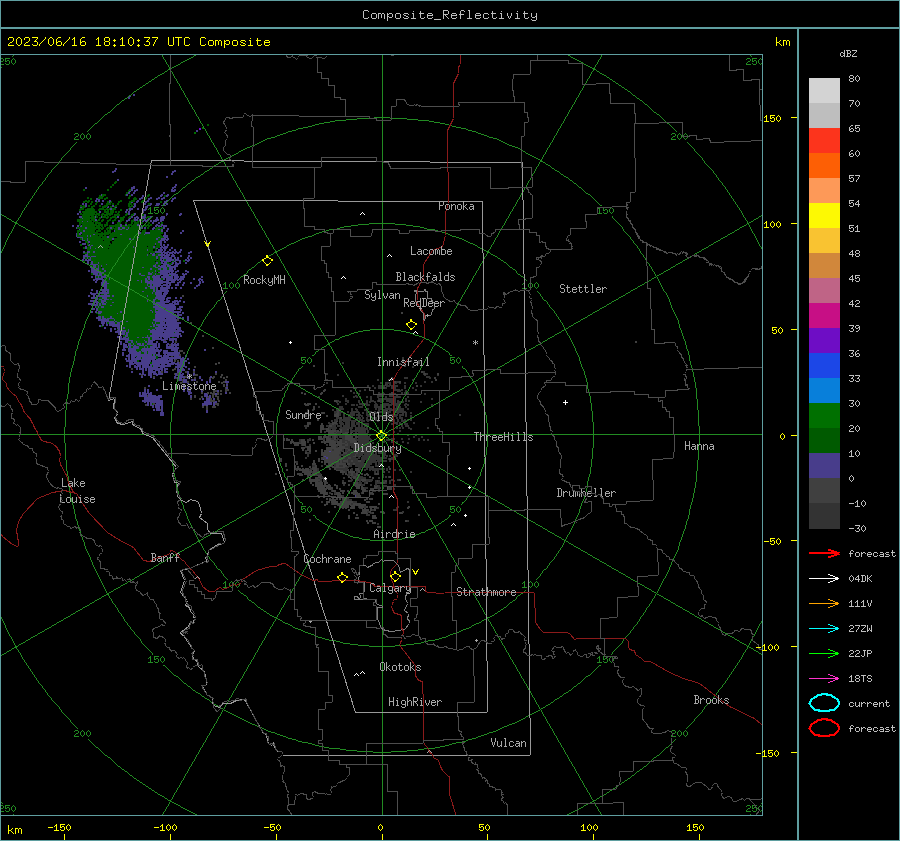Click the red forecast arrow in legend
This screenshot has height=841, width=900.
coord(824,553)
